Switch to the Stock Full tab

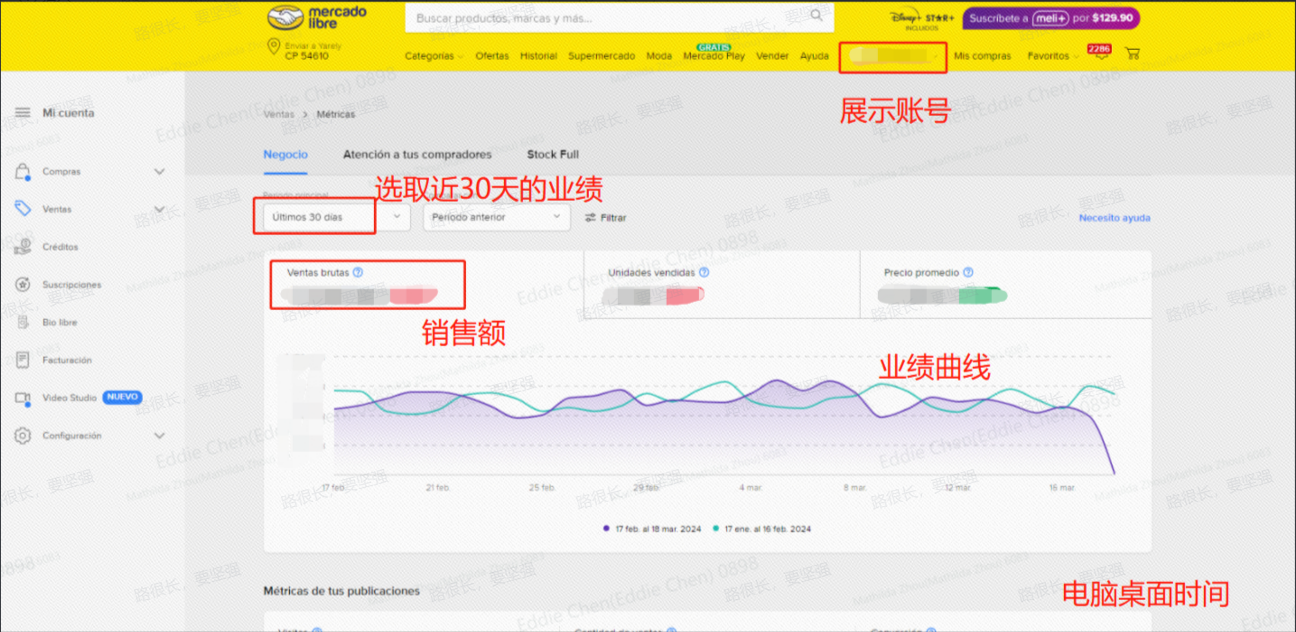[x=553, y=155]
